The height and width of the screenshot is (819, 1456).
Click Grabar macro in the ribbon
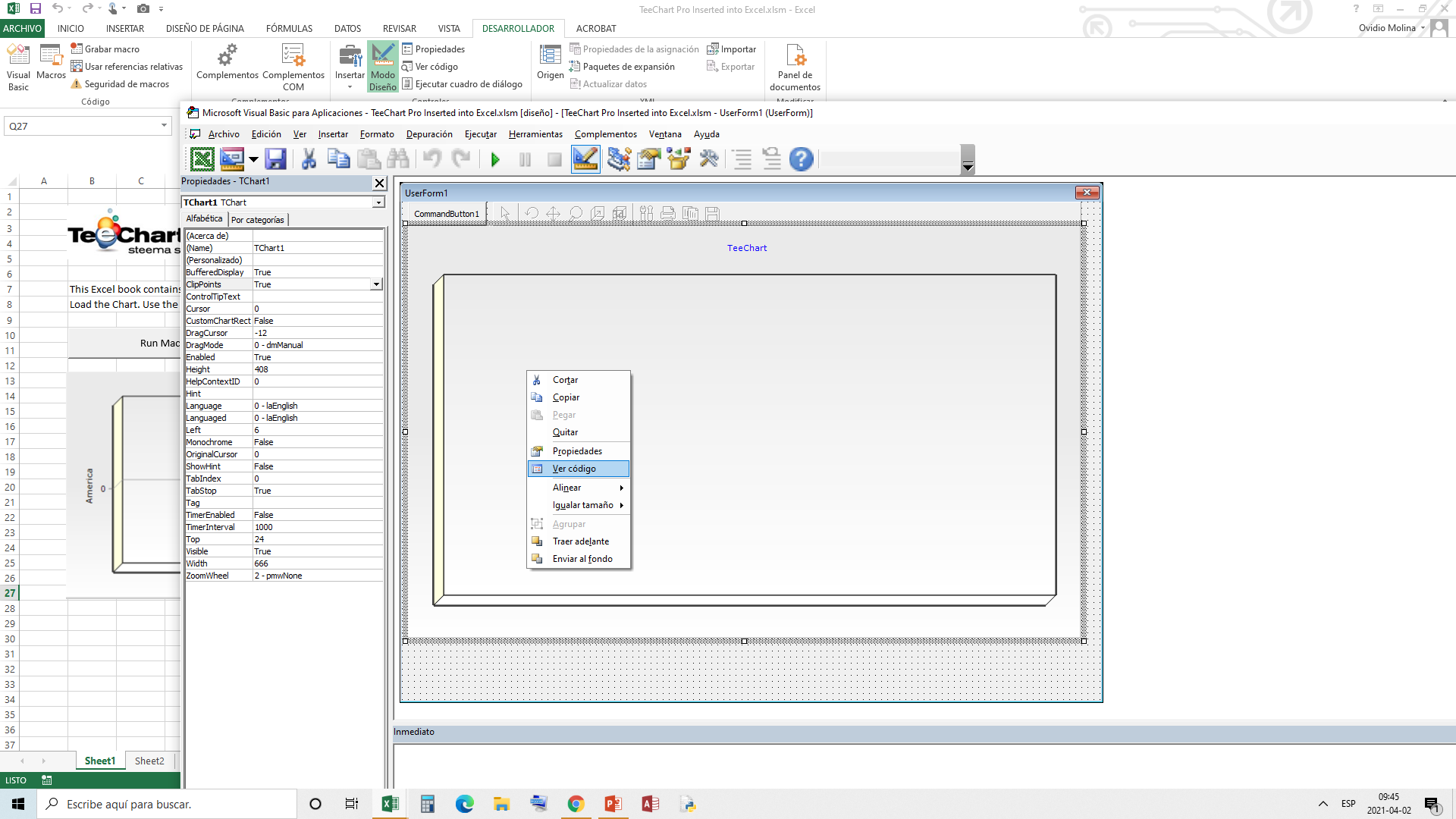[105, 49]
